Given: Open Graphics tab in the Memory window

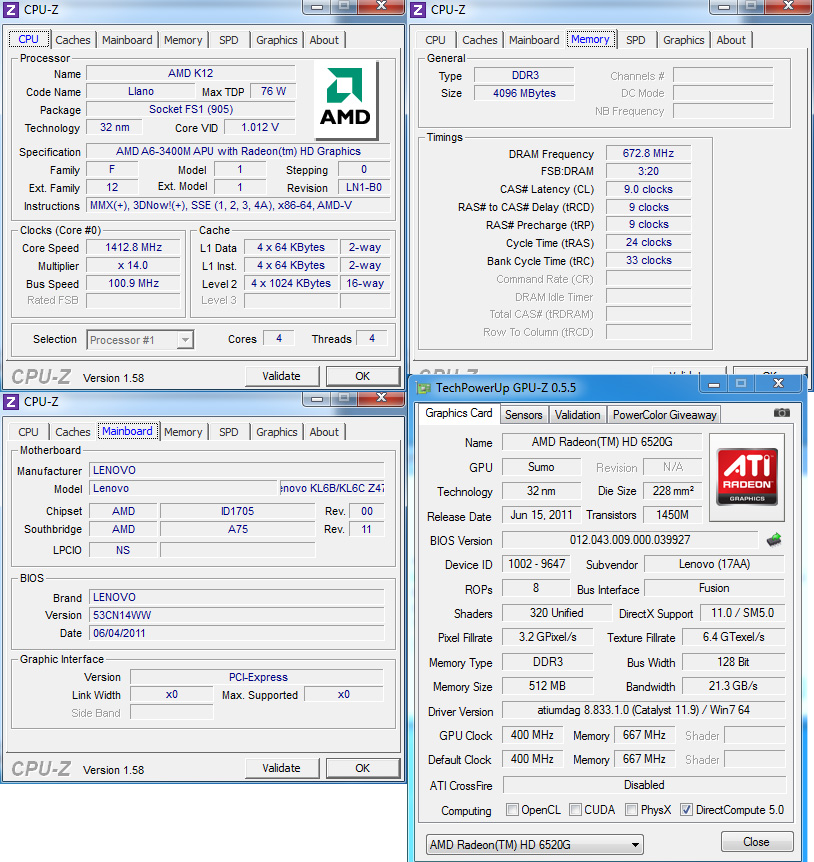Looking at the screenshot, I should 683,40.
